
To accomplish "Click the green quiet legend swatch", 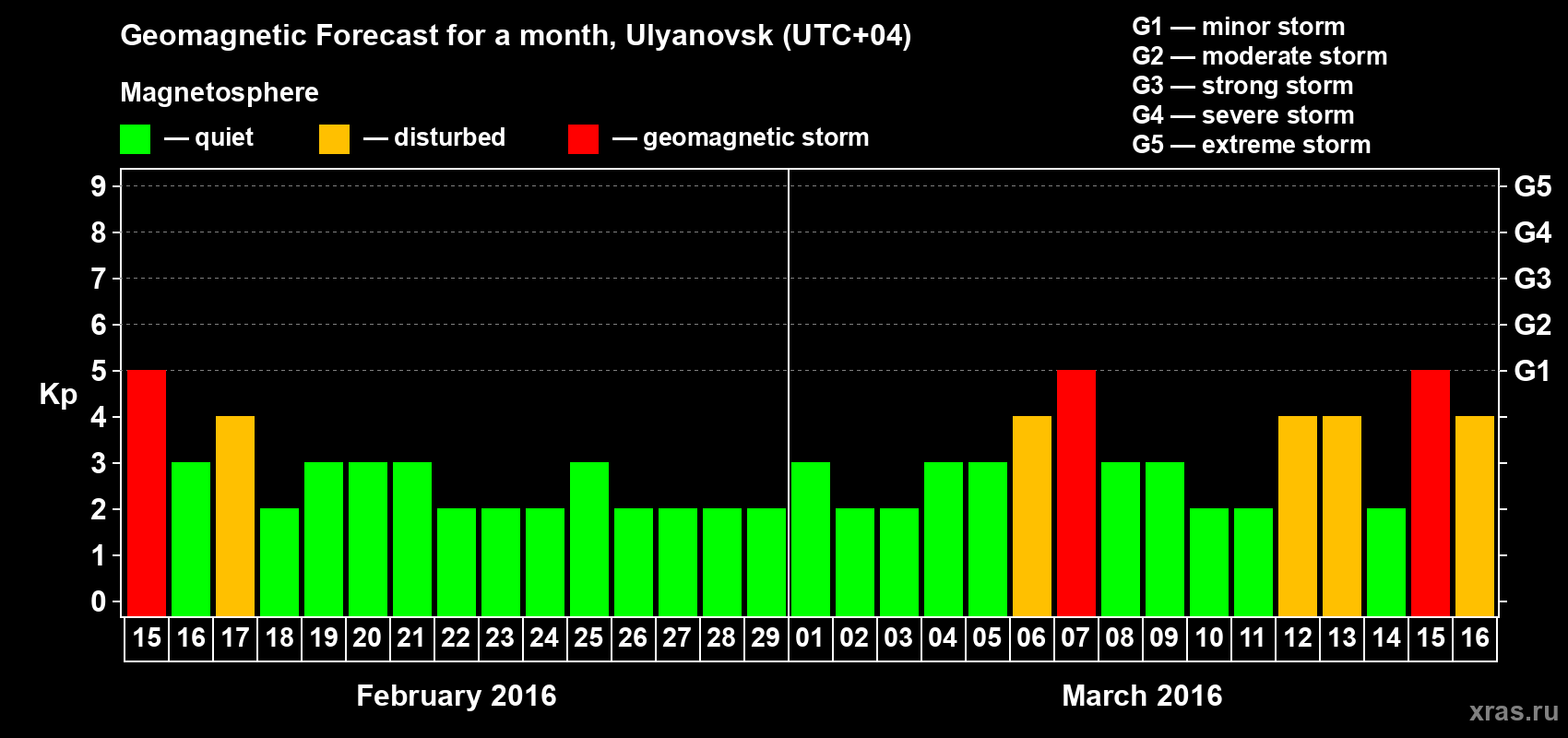I will 135,139.
